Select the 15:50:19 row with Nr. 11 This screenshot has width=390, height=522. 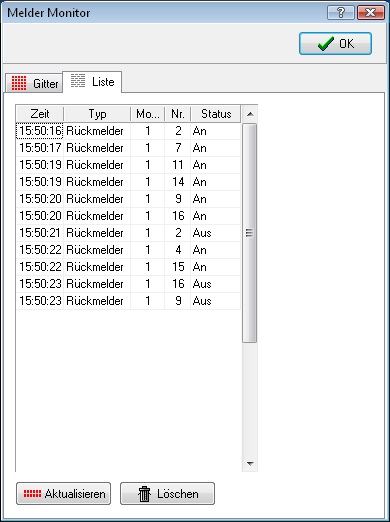128,165
